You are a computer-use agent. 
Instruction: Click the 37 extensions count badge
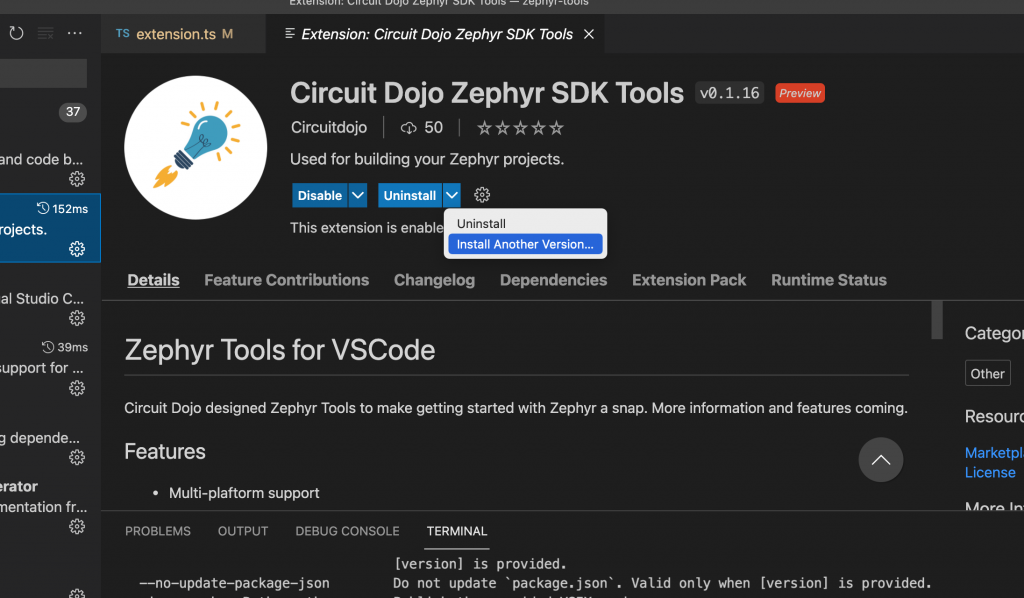(x=72, y=112)
